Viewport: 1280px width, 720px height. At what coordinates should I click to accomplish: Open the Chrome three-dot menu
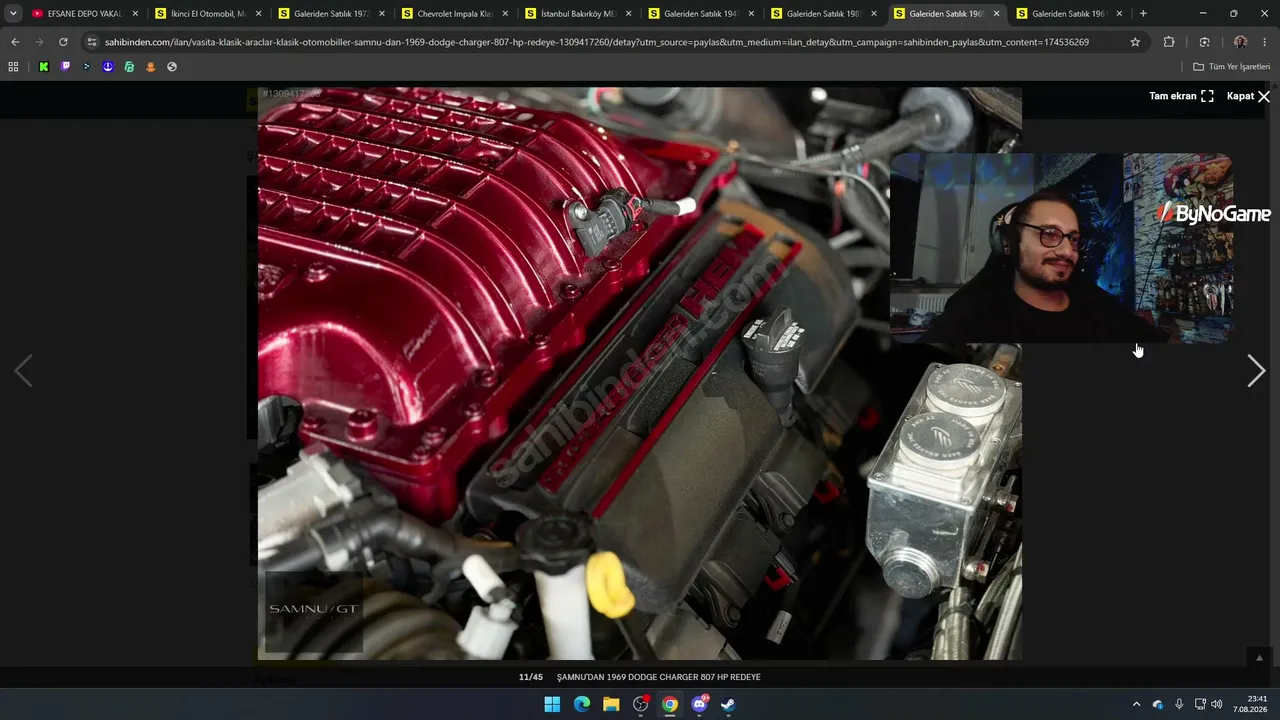point(1265,42)
